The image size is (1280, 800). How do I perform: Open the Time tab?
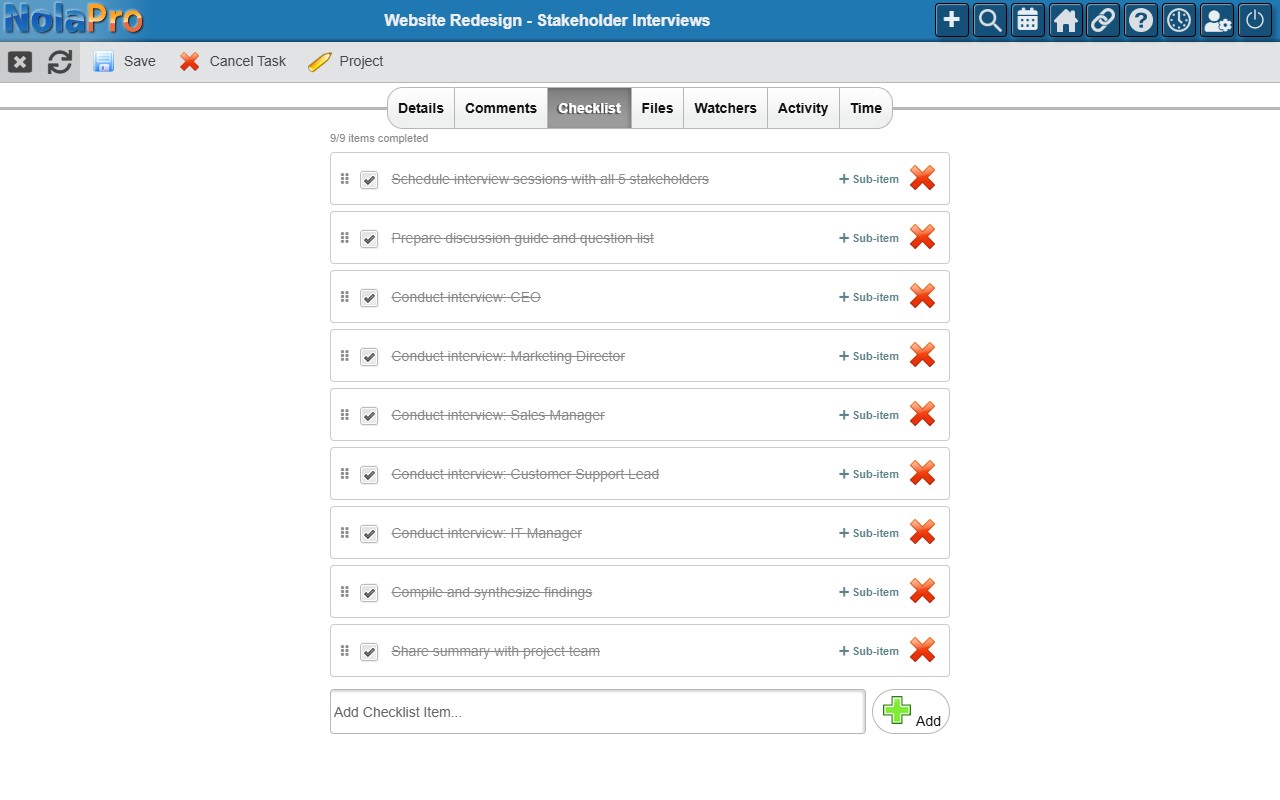(x=866, y=108)
